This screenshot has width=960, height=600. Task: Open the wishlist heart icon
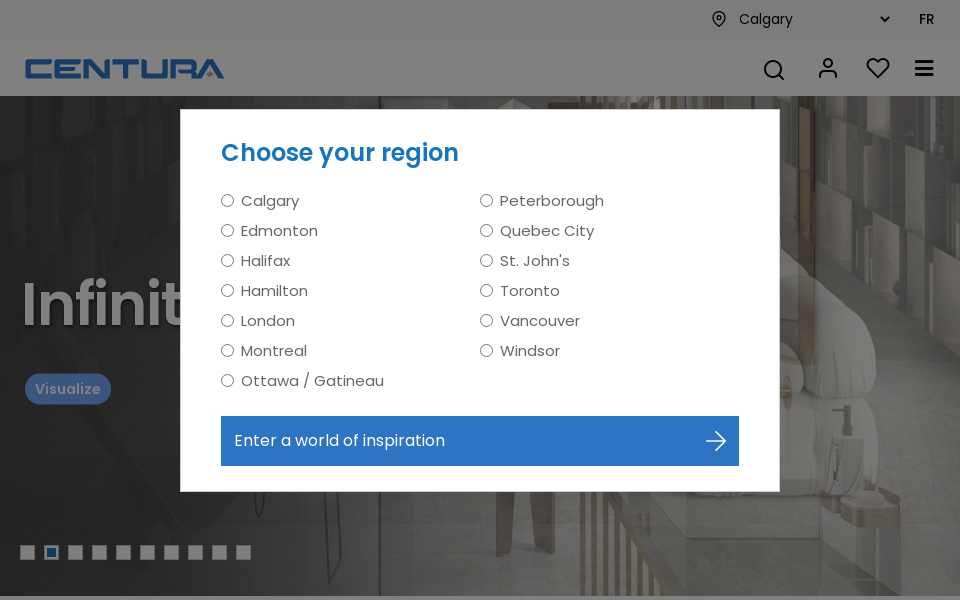[877, 68]
